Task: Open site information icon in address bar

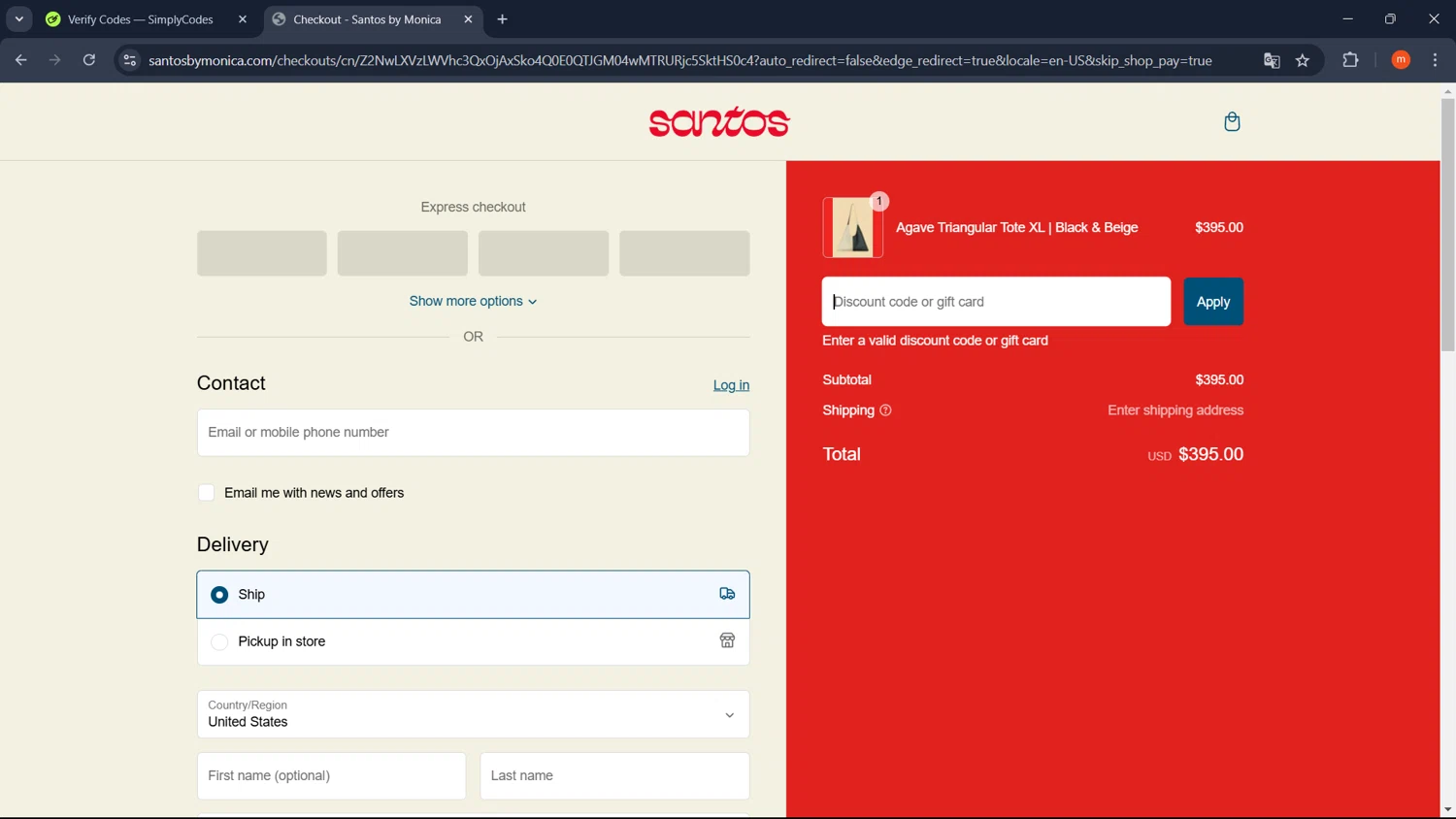Action: 129,60
